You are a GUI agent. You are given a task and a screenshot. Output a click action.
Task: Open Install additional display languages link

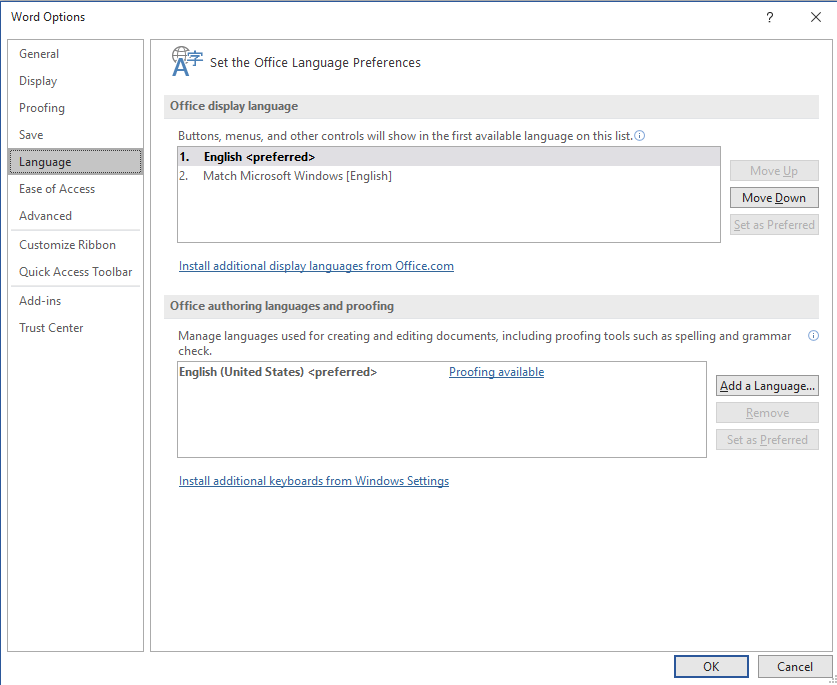316,266
